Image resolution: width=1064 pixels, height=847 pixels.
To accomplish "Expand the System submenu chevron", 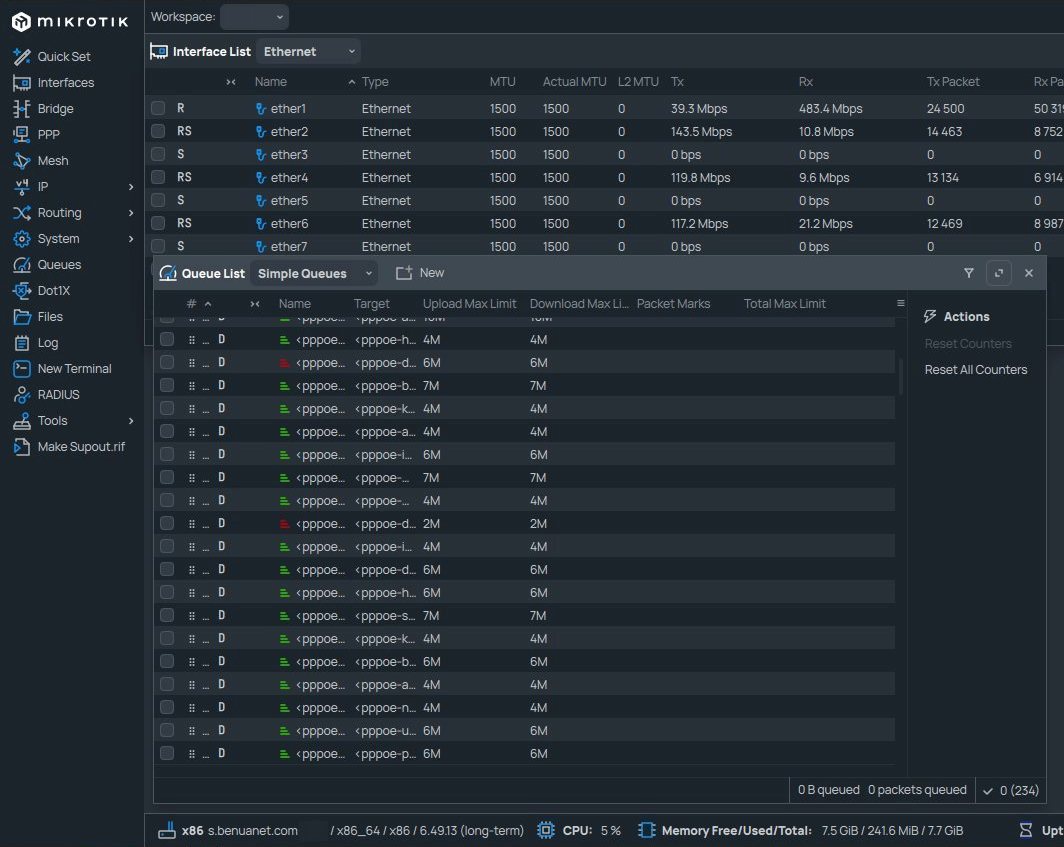I will tap(131, 239).
